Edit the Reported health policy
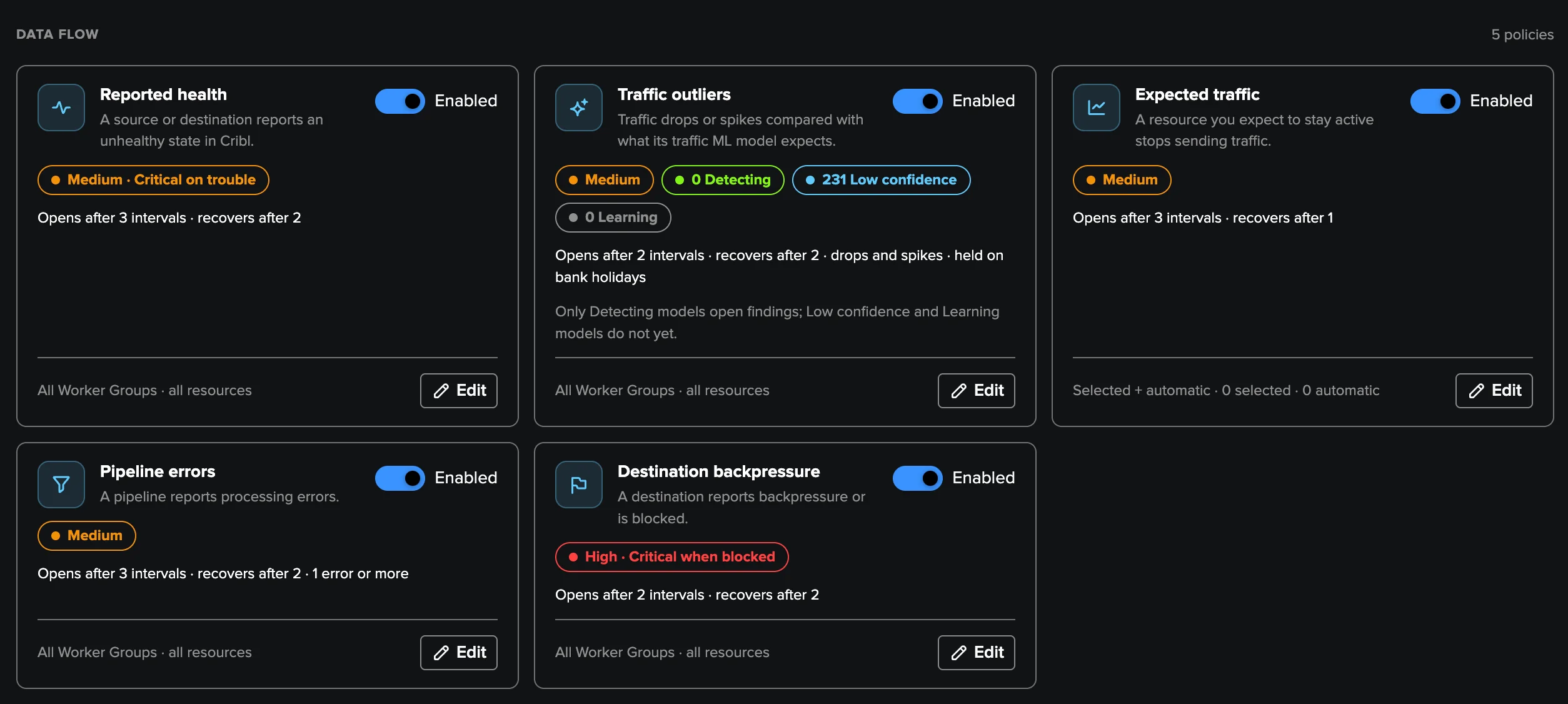1568x704 pixels. [459, 391]
